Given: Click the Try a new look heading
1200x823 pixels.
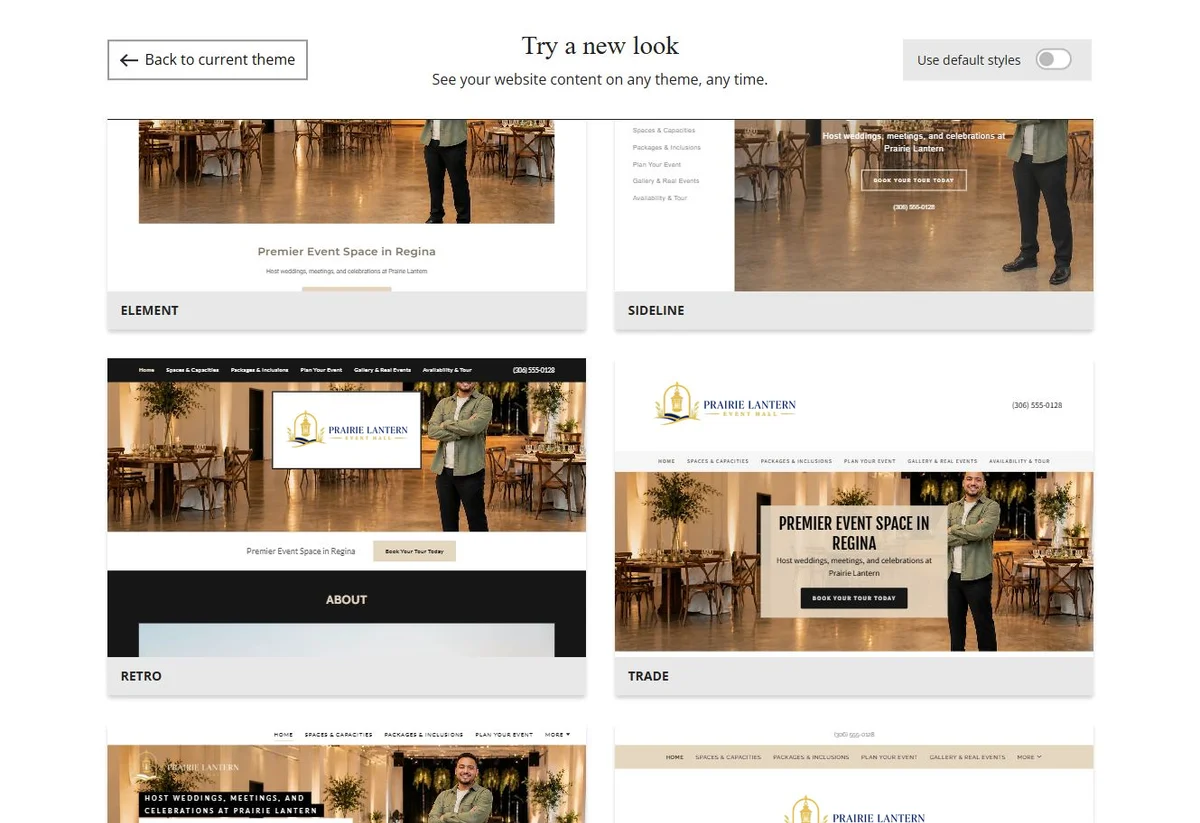Looking at the screenshot, I should pos(600,46).
